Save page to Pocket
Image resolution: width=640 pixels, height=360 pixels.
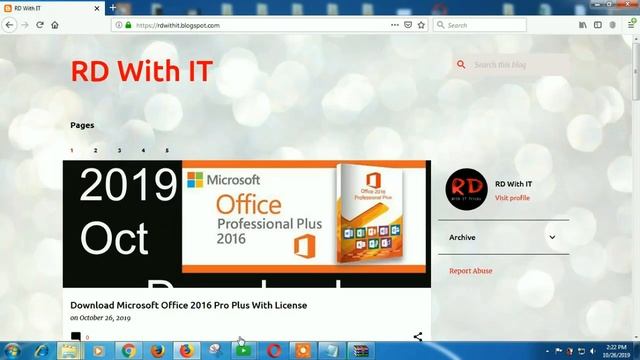[x=408, y=25]
